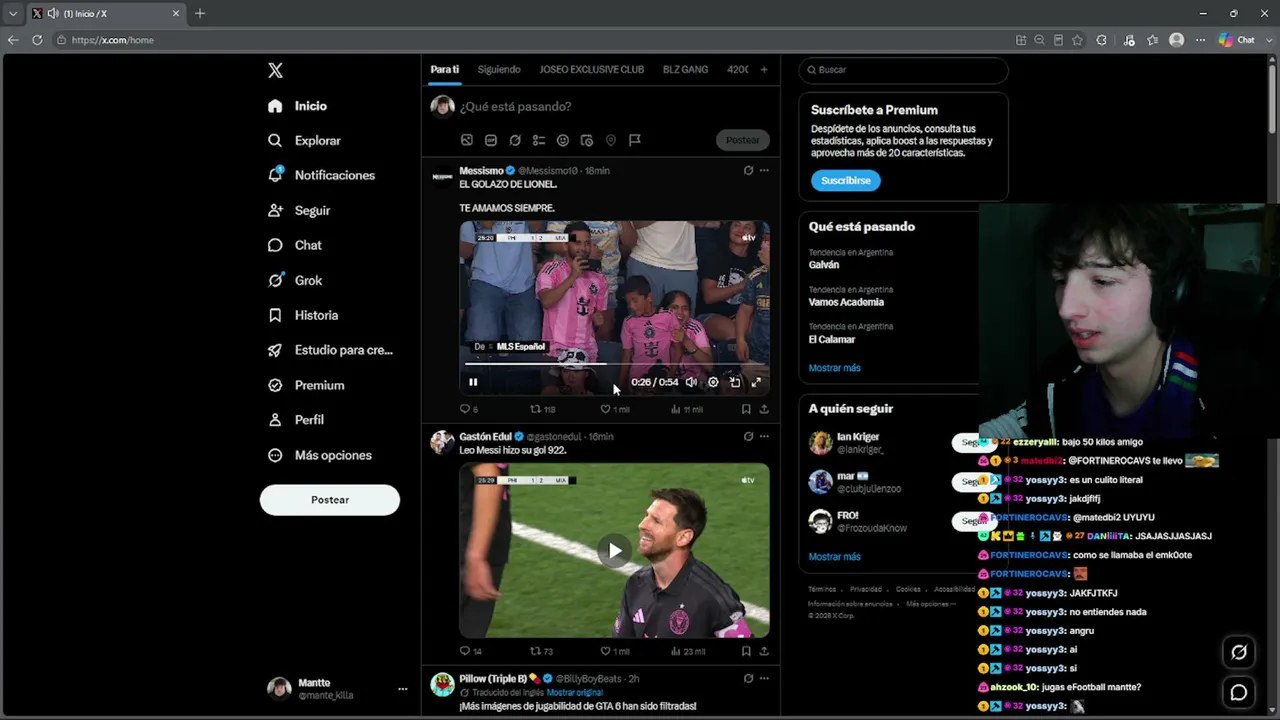Open more options on Pillow post

pyautogui.click(x=764, y=679)
